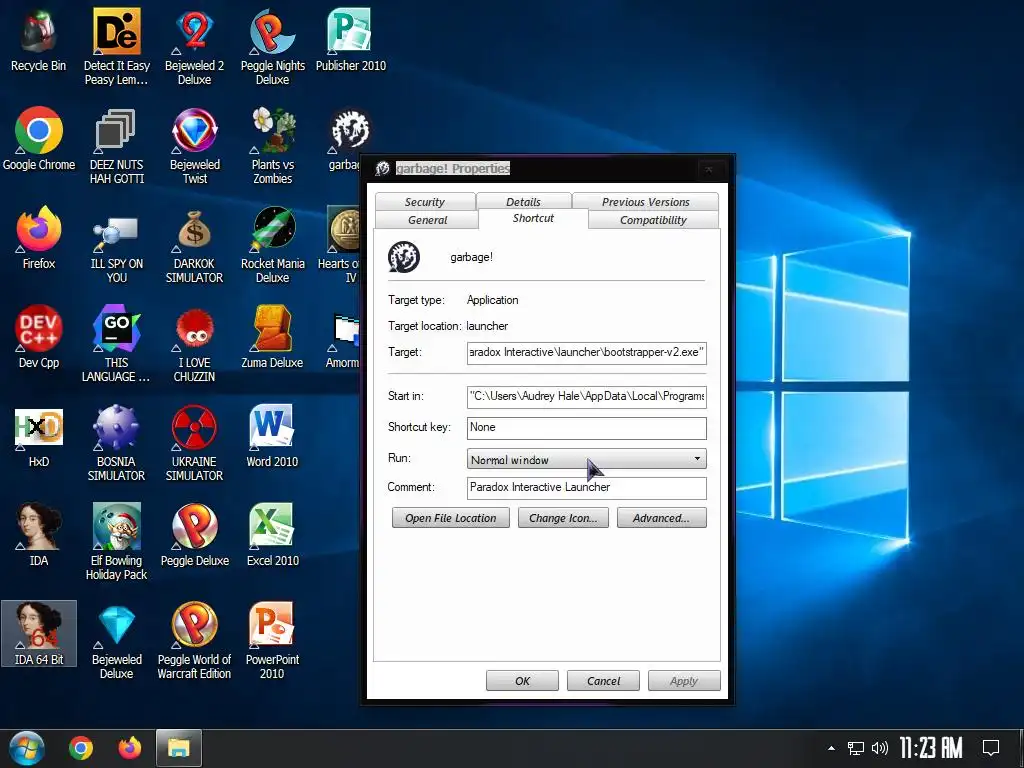Viewport: 1024px width, 768px height.
Task: Click in the Shortcut key field
Action: coord(586,428)
